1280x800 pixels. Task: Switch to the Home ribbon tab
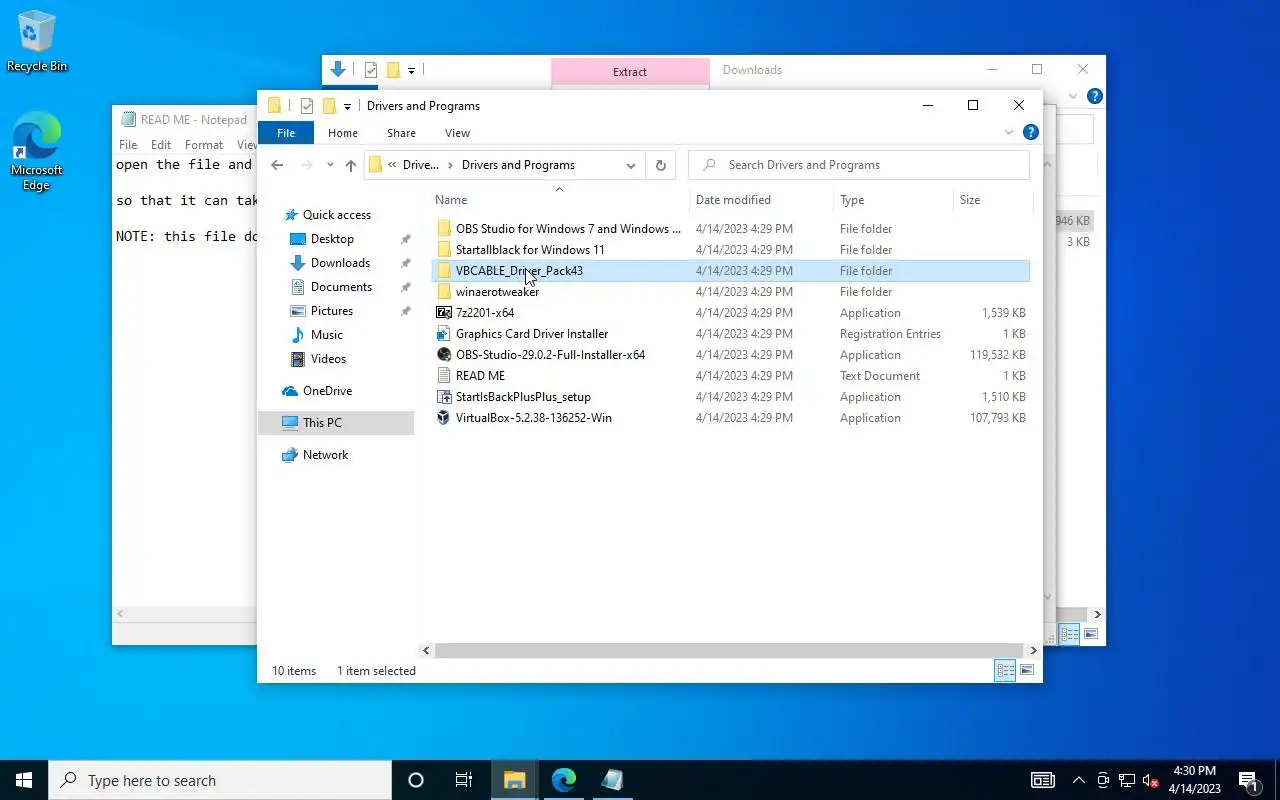point(342,133)
